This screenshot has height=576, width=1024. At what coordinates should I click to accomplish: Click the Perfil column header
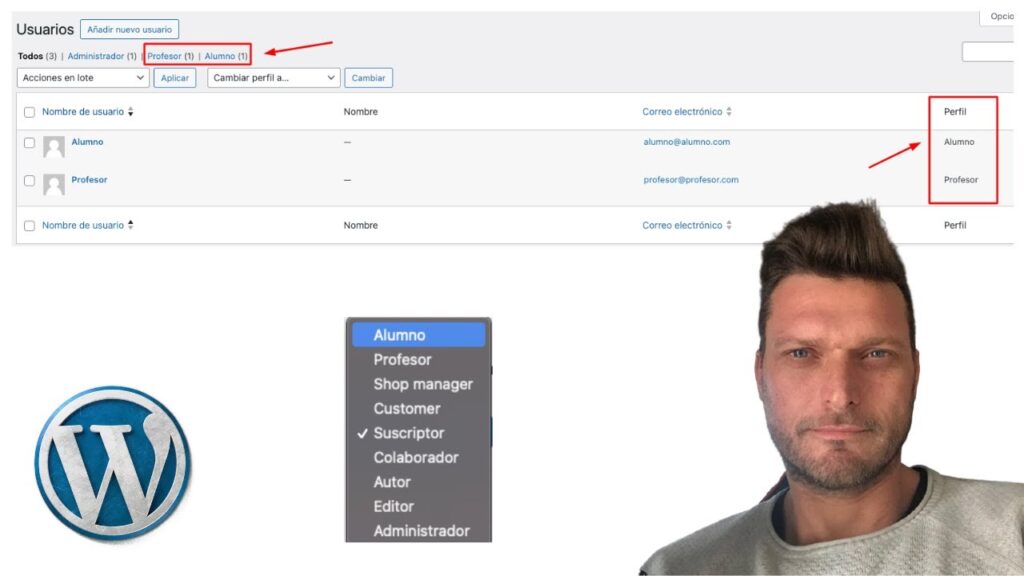[x=955, y=112]
